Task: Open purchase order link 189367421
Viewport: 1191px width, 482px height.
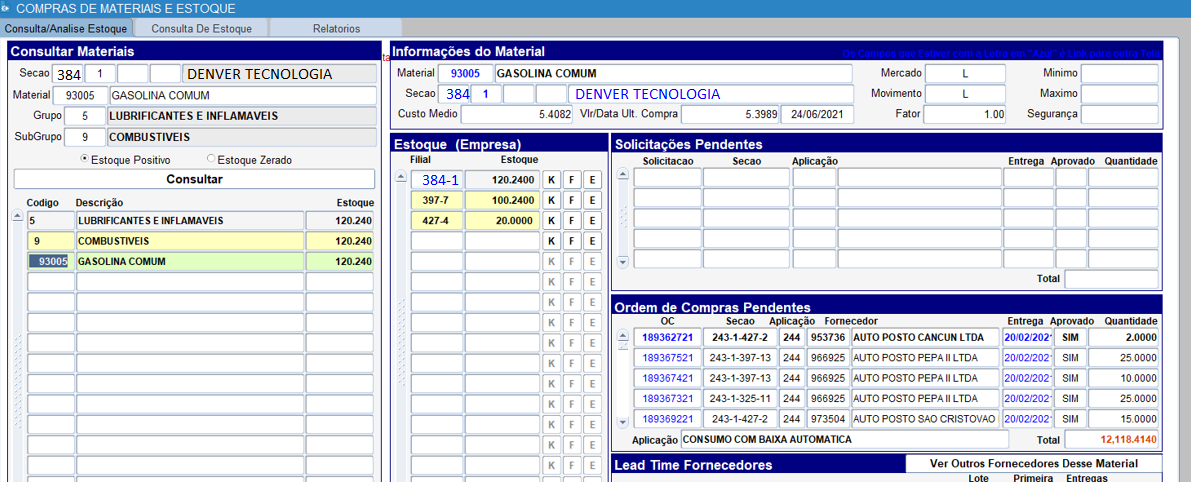Action: pos(667,377)
